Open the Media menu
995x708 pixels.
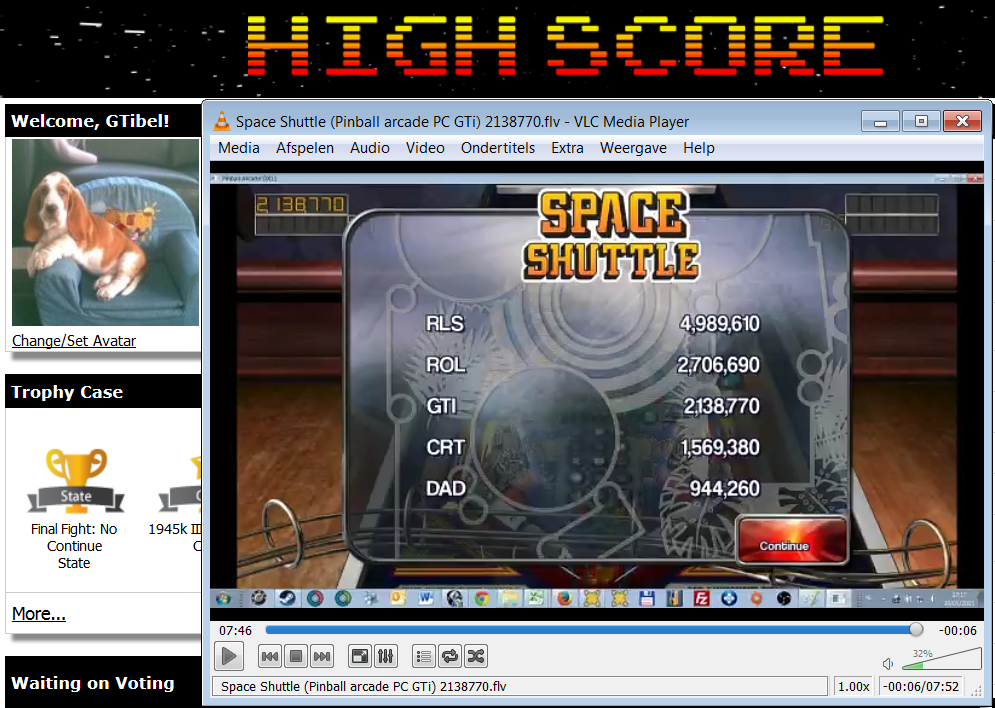click(239, 148)
